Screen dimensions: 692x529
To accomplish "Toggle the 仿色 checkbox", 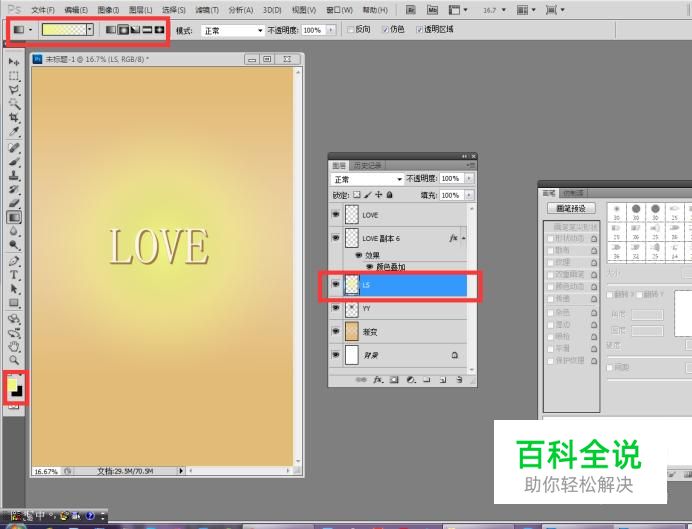I will pos(385,30).
